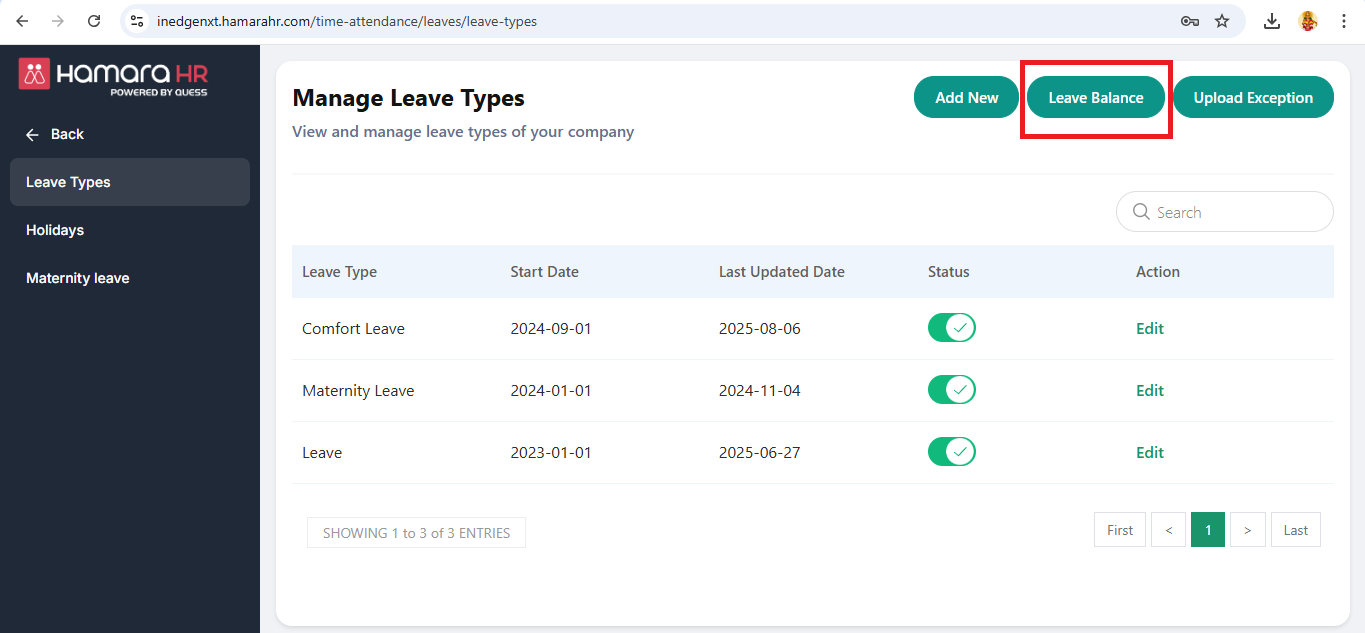The height and width of the screenshot is (633, 1365).
Task: Select page 1 in pagination
Action: point(1208,530)
